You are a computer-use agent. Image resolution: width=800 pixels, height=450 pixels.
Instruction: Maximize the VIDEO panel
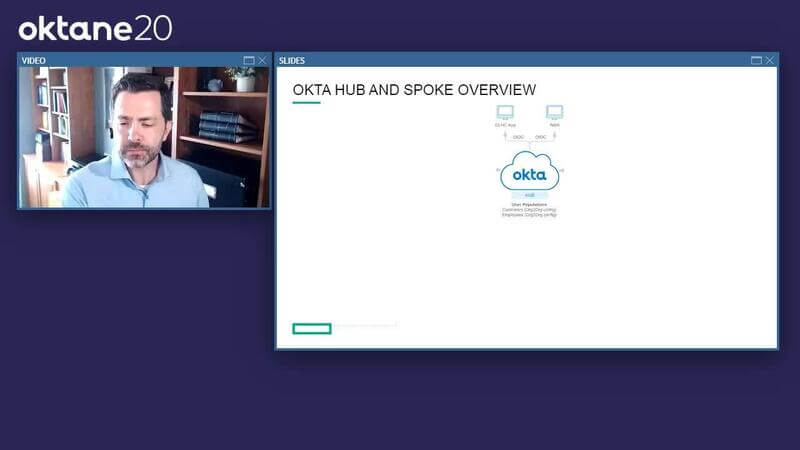coord(249,60)
